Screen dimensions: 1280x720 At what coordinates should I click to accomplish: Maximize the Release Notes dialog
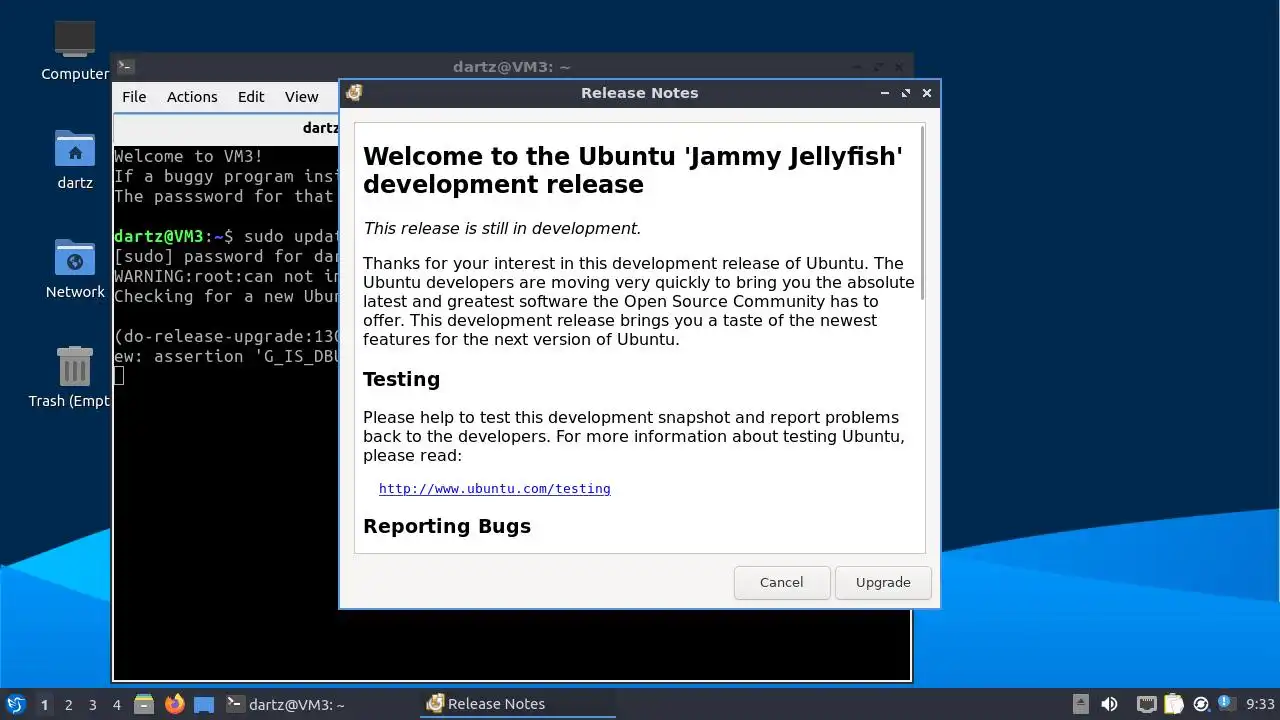[905, 93]
